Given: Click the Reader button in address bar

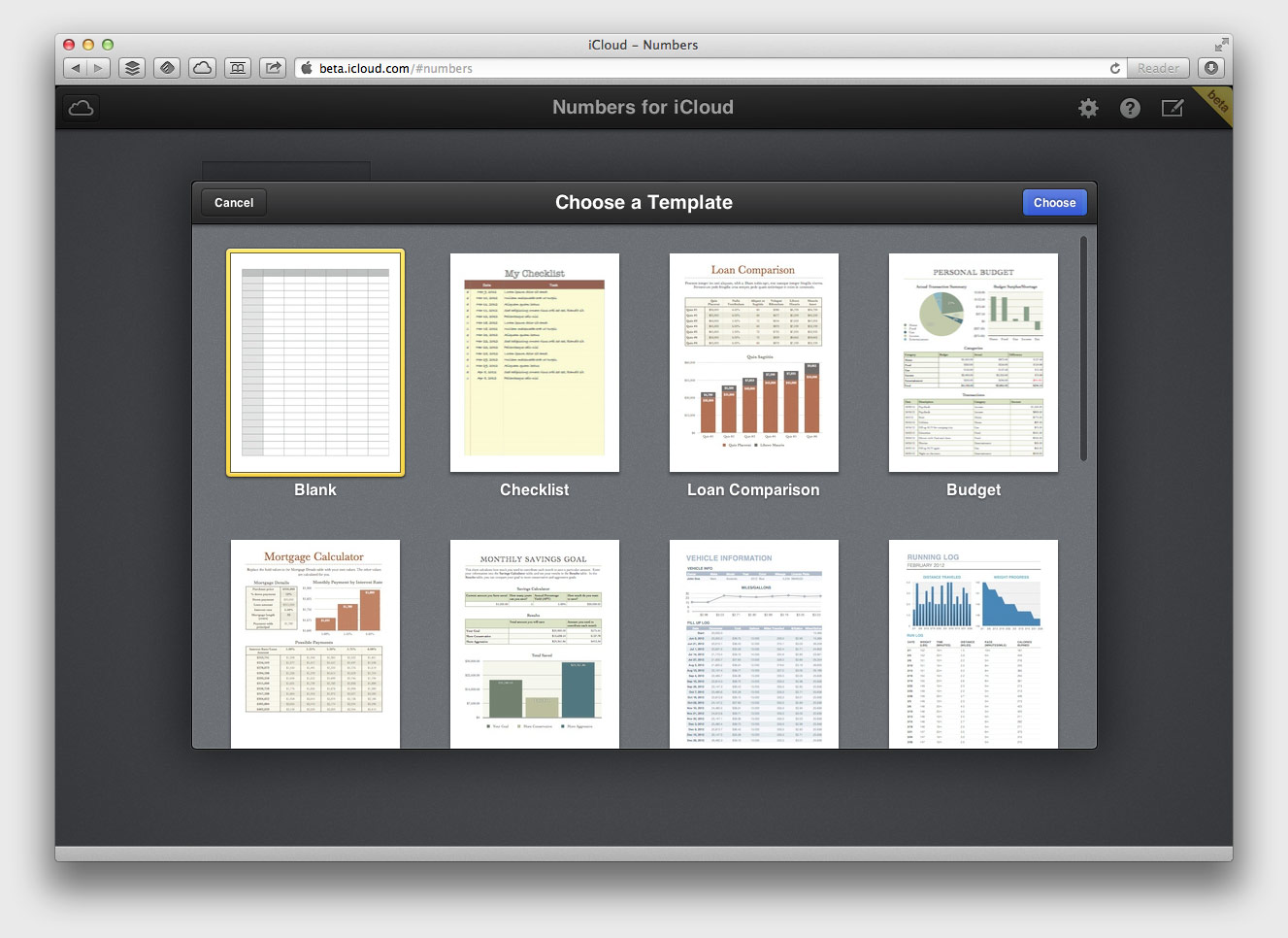Looking at the screenshot, I should (x=1157, y=68).
